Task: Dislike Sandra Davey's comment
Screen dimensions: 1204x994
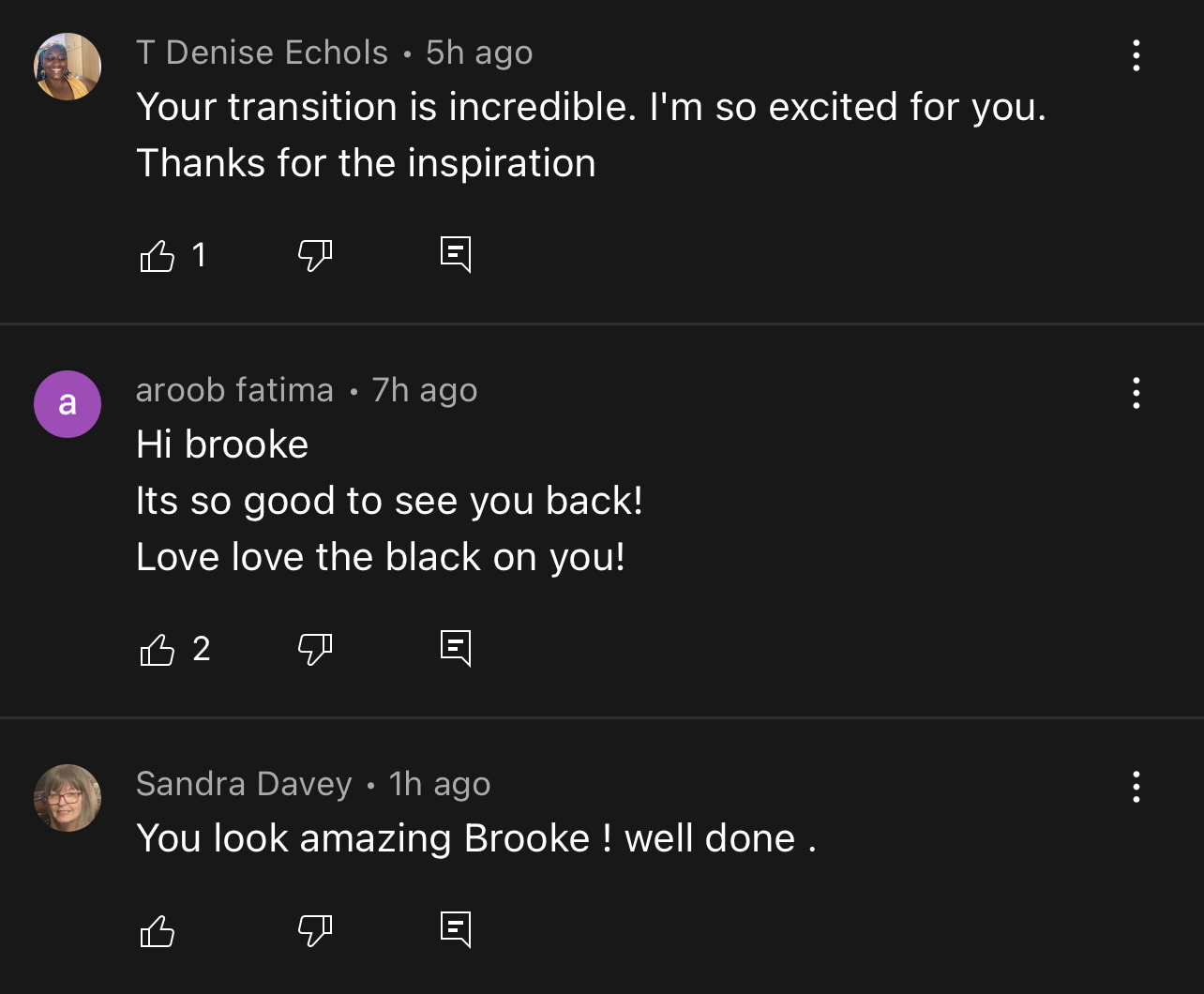Action: tap(315, 930)
